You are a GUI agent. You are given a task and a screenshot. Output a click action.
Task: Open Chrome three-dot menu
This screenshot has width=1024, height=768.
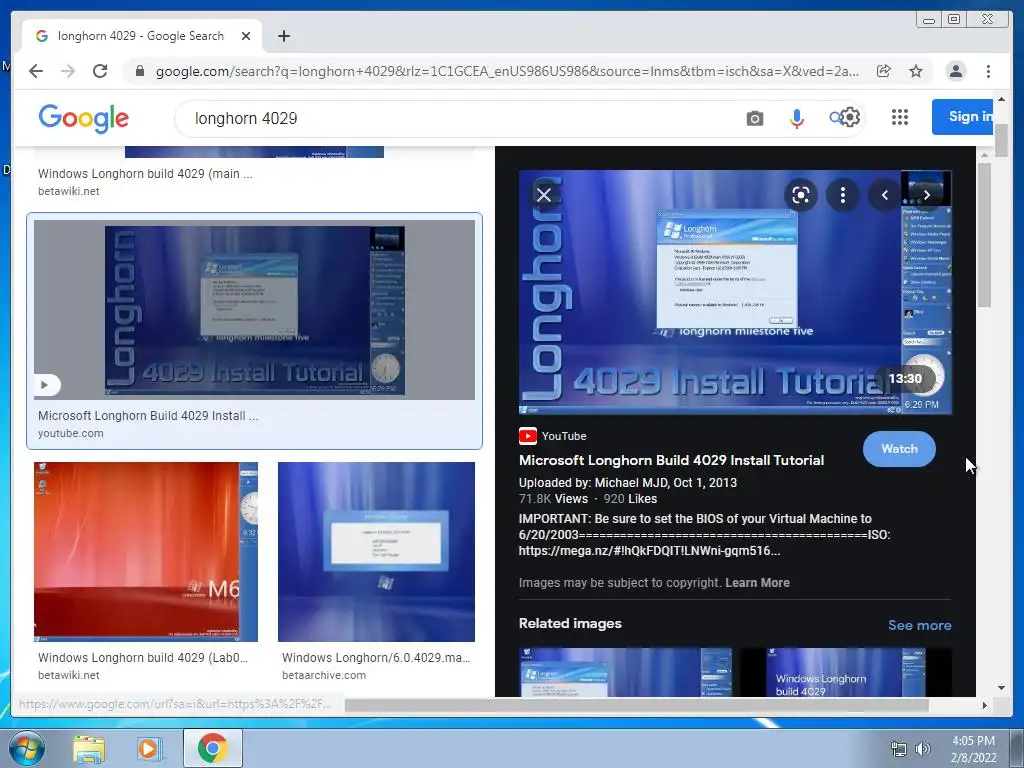[989, 71]
